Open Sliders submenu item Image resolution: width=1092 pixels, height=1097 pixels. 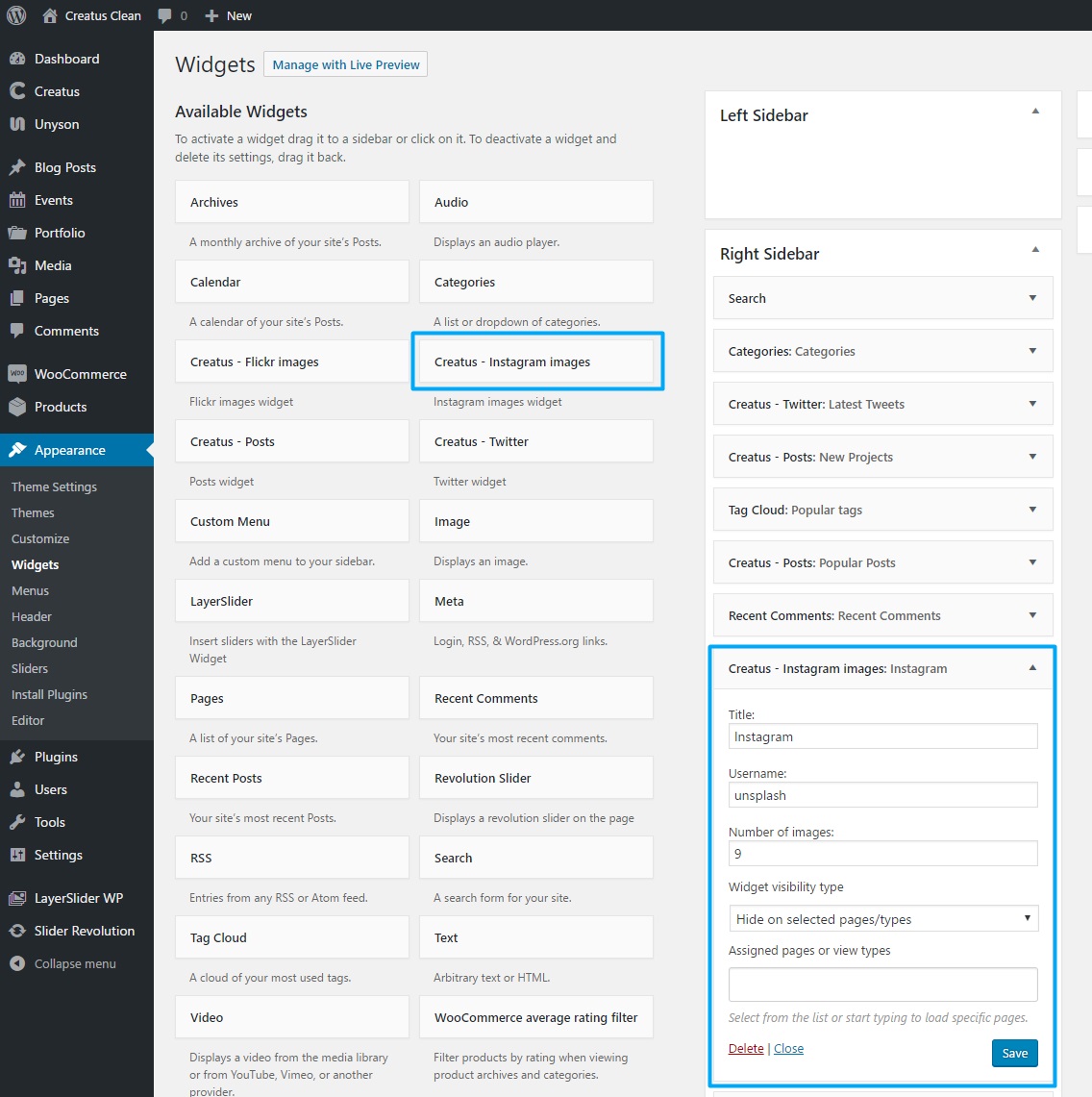tap(30, 668)
